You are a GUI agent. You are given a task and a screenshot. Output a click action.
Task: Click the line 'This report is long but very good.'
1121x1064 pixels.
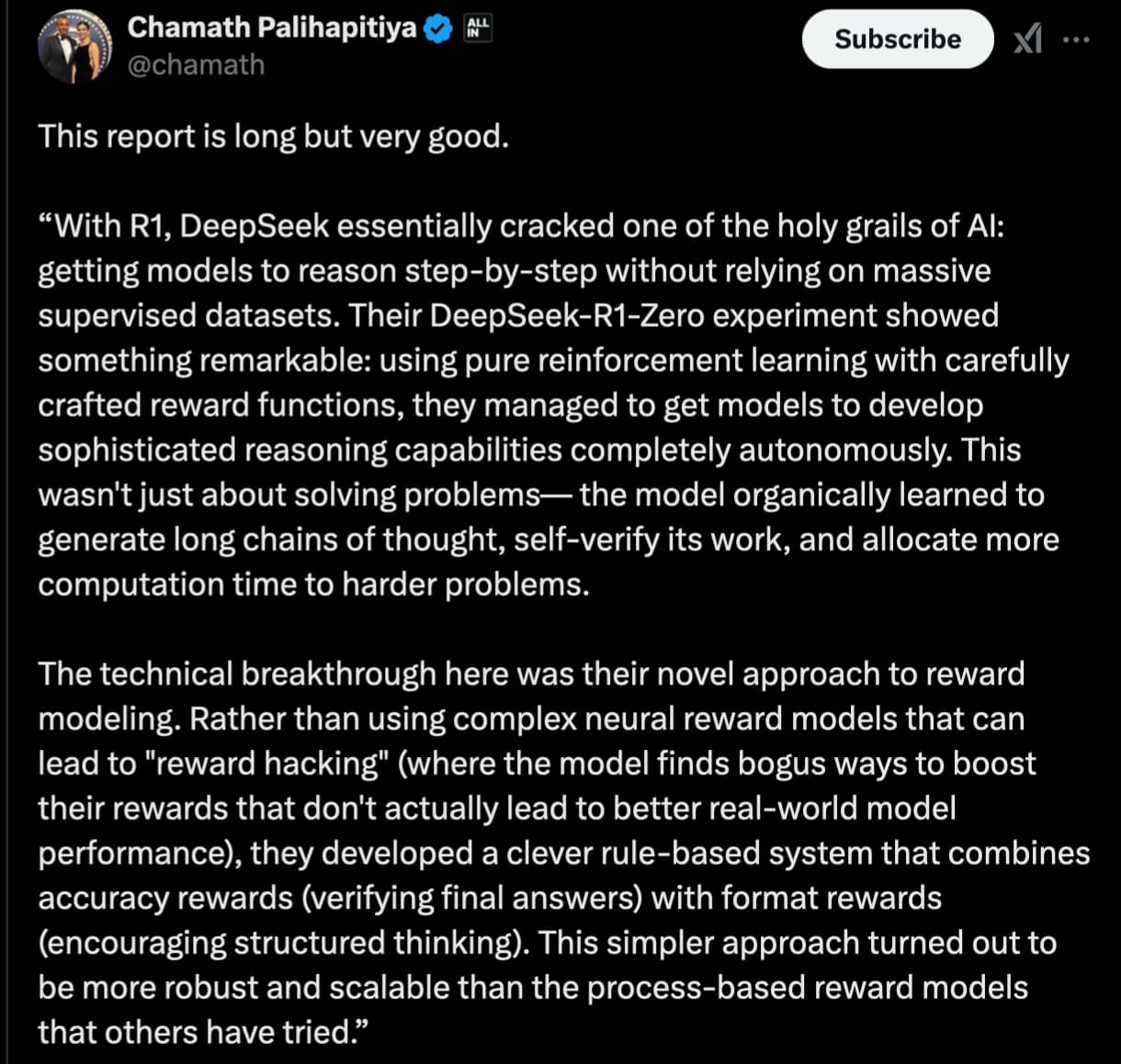click(273, 137)
